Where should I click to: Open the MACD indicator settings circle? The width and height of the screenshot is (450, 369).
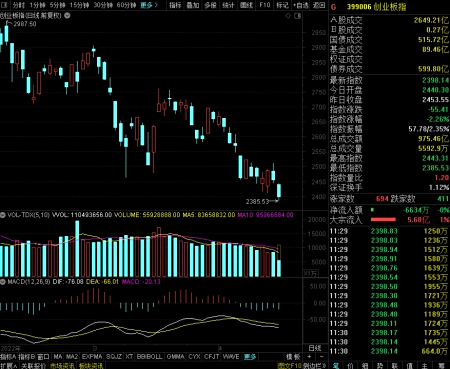point(3,282)
